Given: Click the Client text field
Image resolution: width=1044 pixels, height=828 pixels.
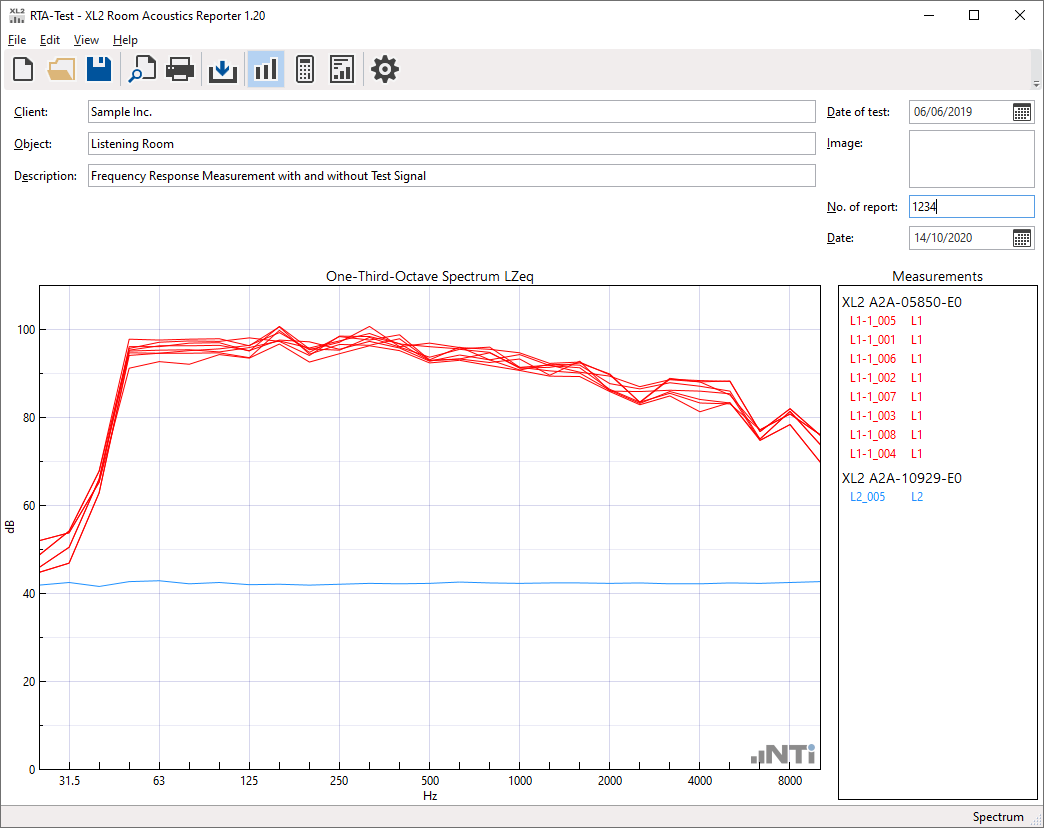Looking at the screenshot, I should [x=451, y=112].
